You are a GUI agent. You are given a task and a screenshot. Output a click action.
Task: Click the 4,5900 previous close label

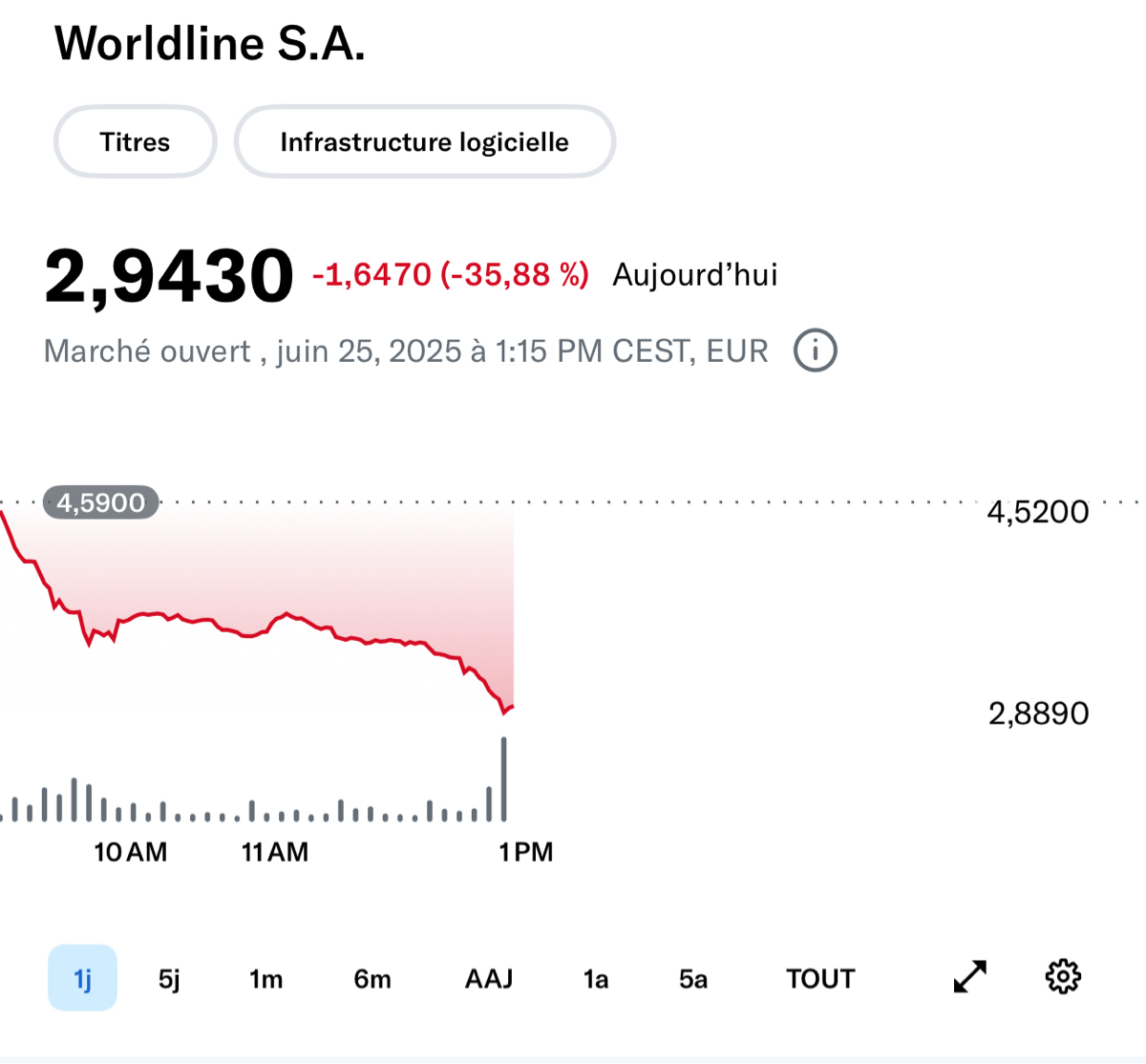(x=101, y=502)
